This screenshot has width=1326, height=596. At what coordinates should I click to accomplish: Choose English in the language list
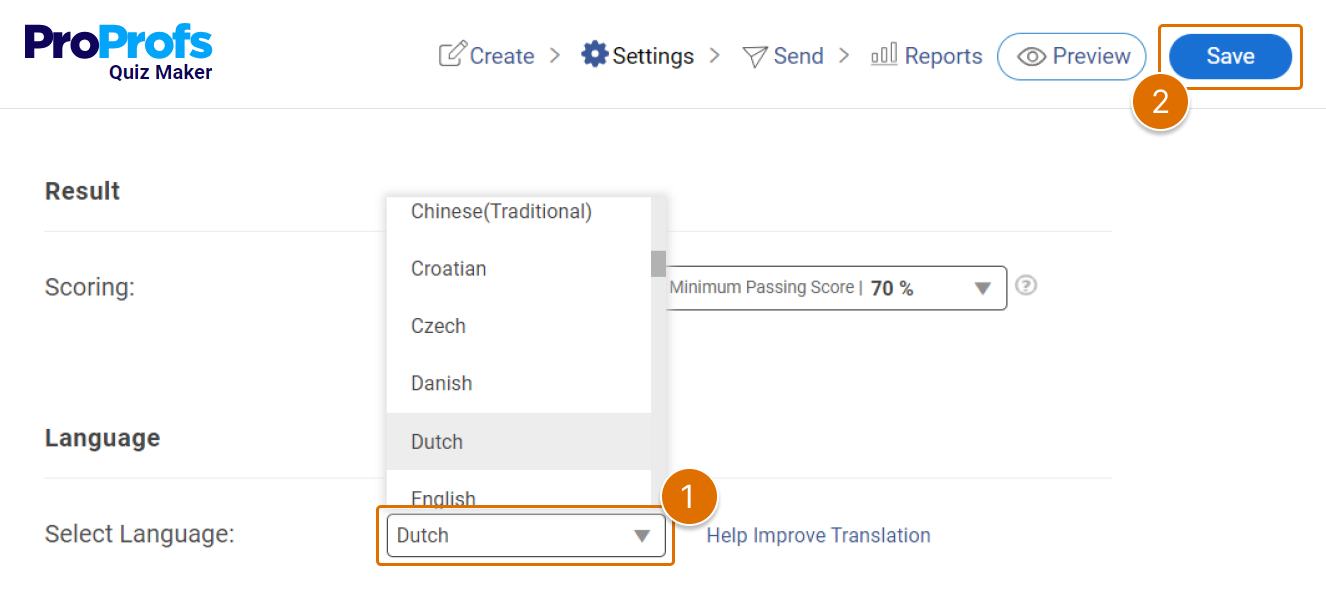[443, 498]
